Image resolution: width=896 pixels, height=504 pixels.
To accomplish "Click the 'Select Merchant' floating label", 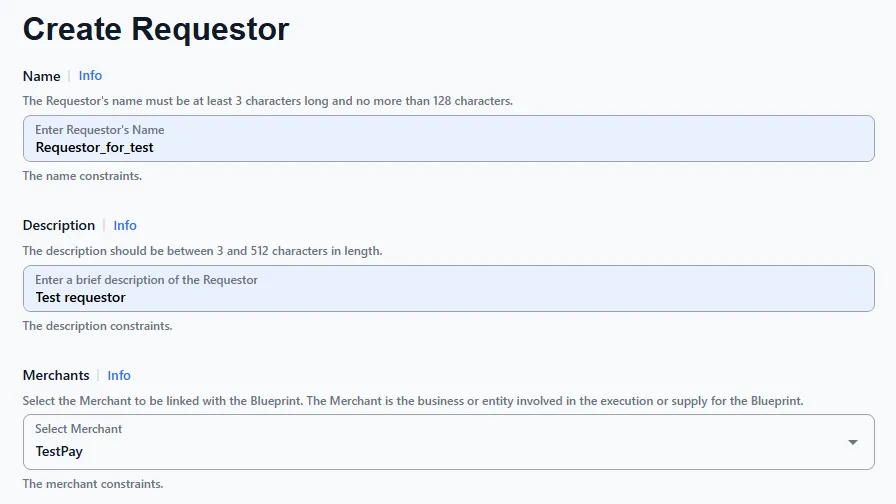I will tap(79, 429).
